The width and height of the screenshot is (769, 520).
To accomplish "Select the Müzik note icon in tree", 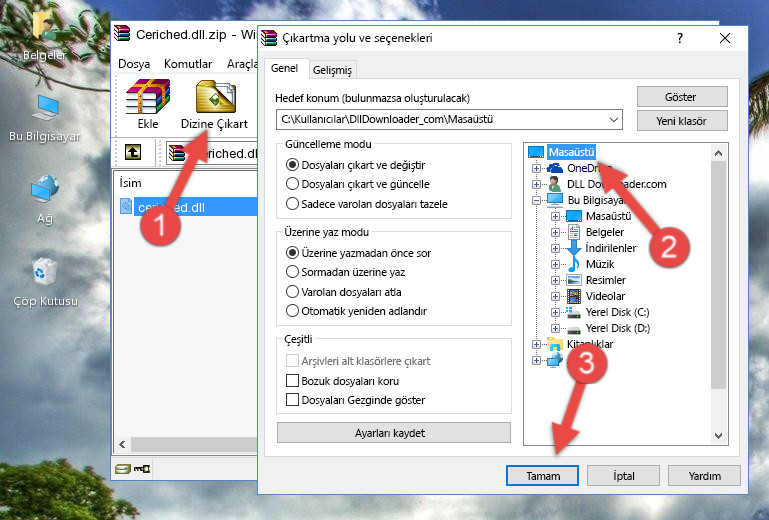I will pyautogui.click(x=573, y=264).
